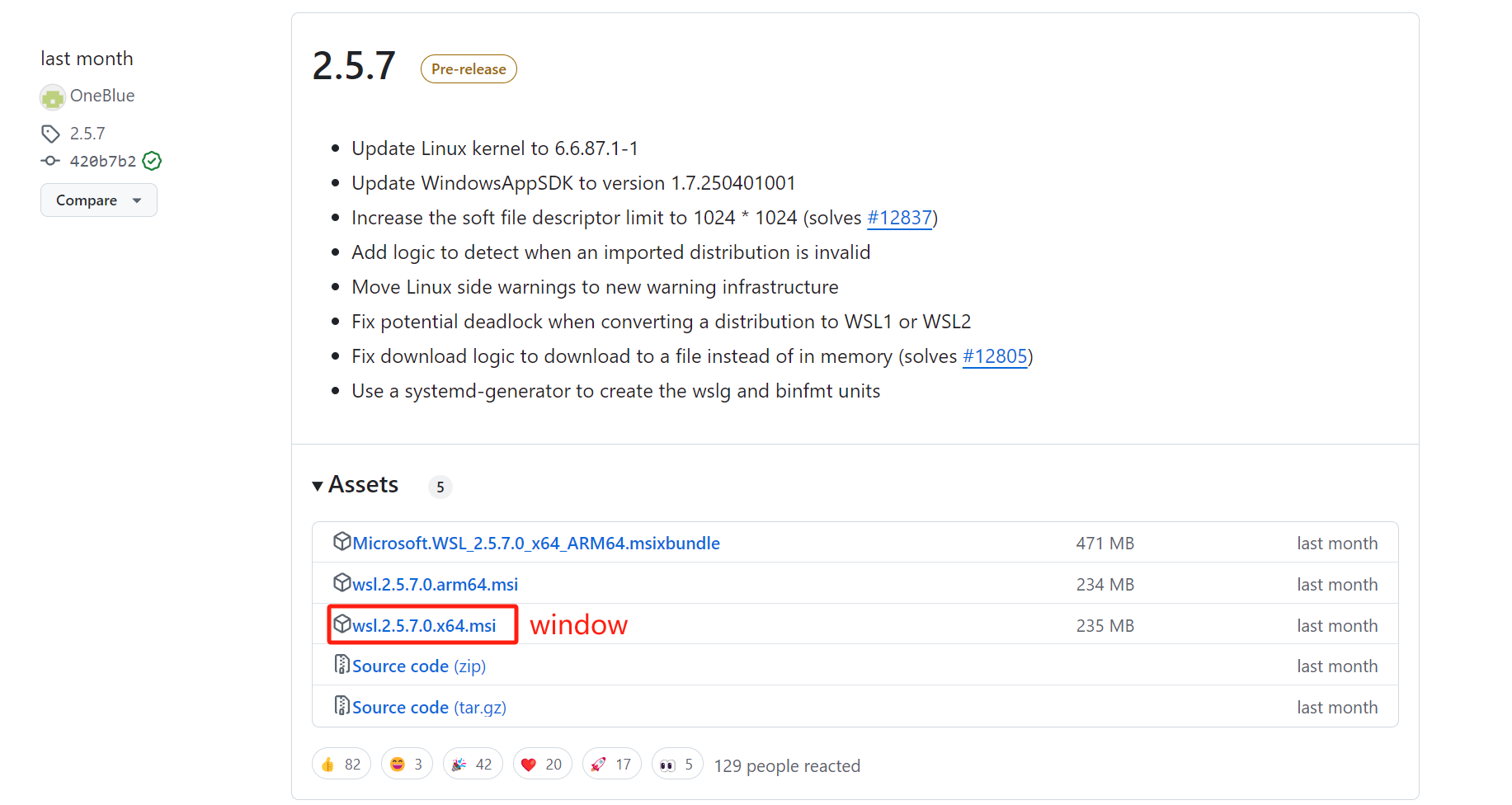Toggle the eyes reaction with 5

677,765
